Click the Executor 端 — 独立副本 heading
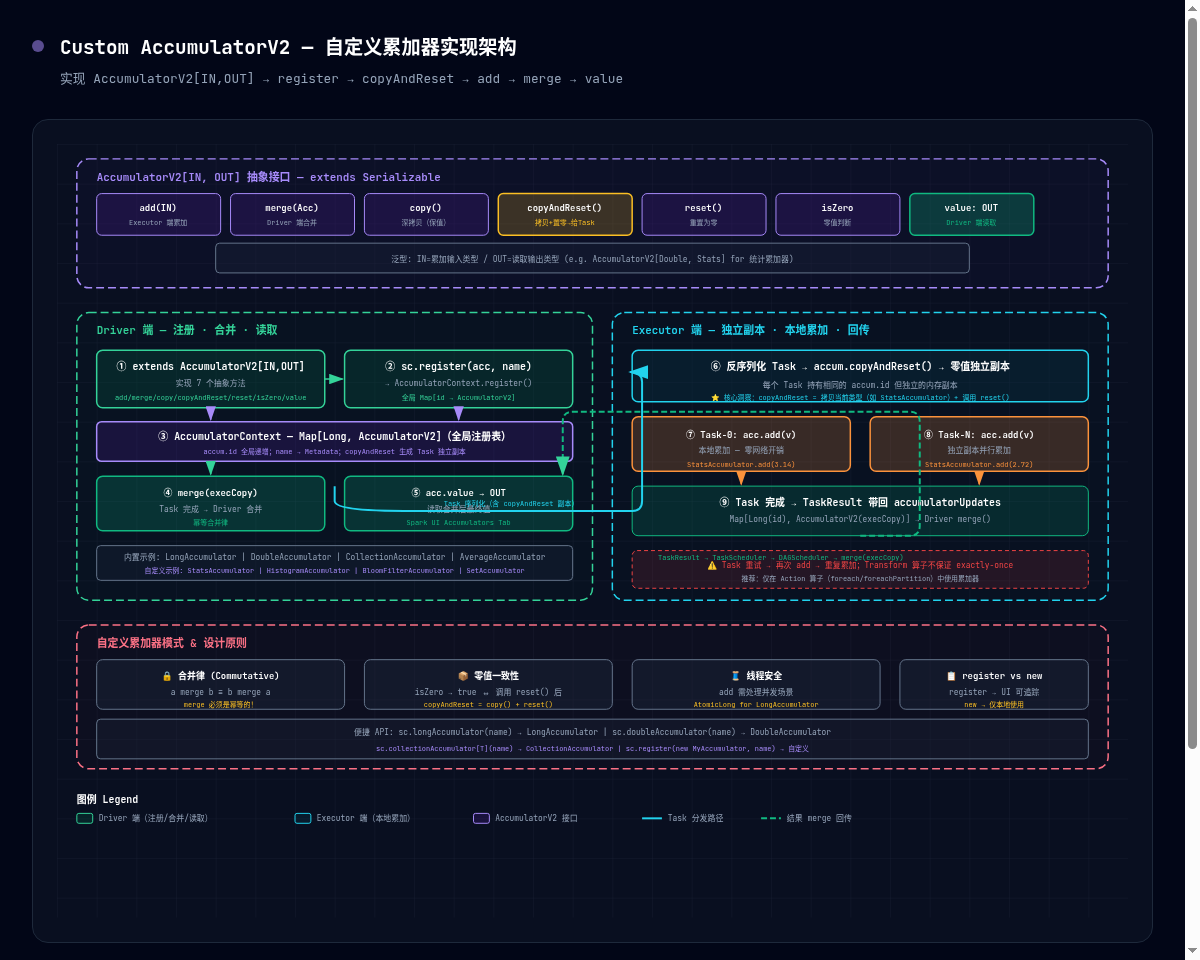 (x=751, y=330)
